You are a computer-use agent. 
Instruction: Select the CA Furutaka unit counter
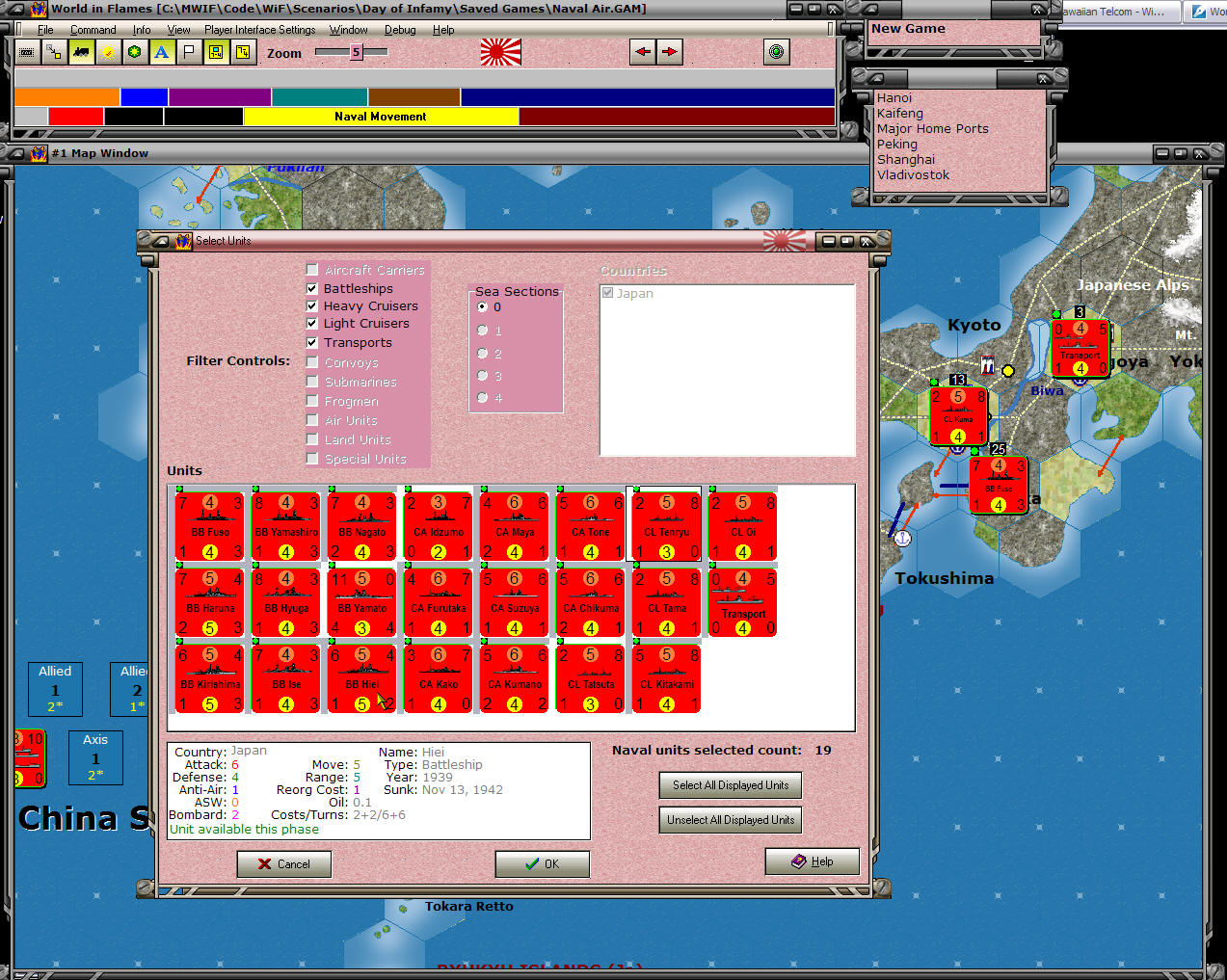[x=439, y=602]
